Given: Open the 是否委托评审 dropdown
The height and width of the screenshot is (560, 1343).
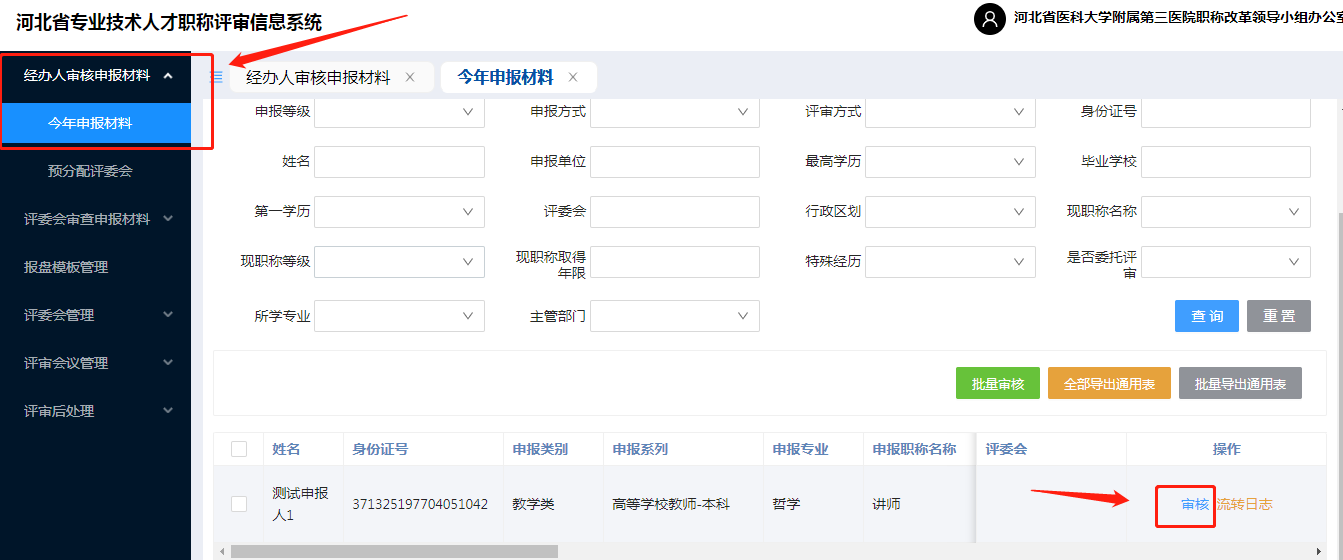Looking at the screenshot, I should (1225, 262).
